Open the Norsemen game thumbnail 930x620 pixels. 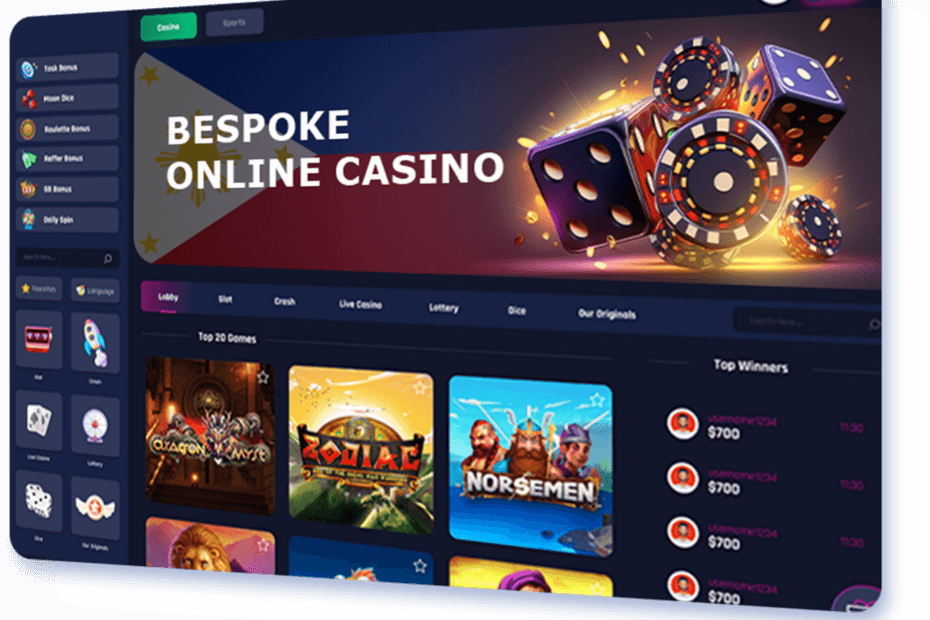point(531,466)
